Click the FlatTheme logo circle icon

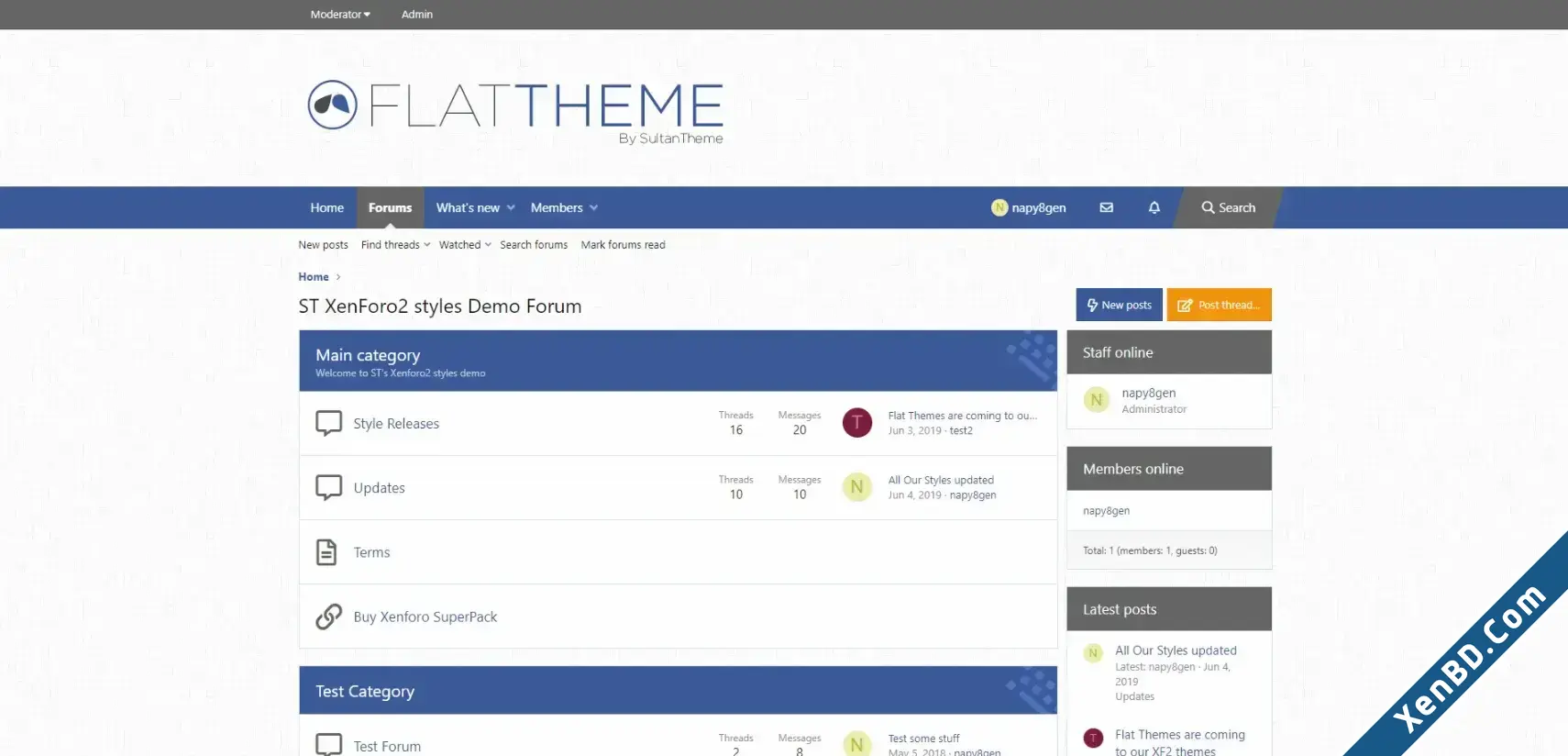point(332,105)
